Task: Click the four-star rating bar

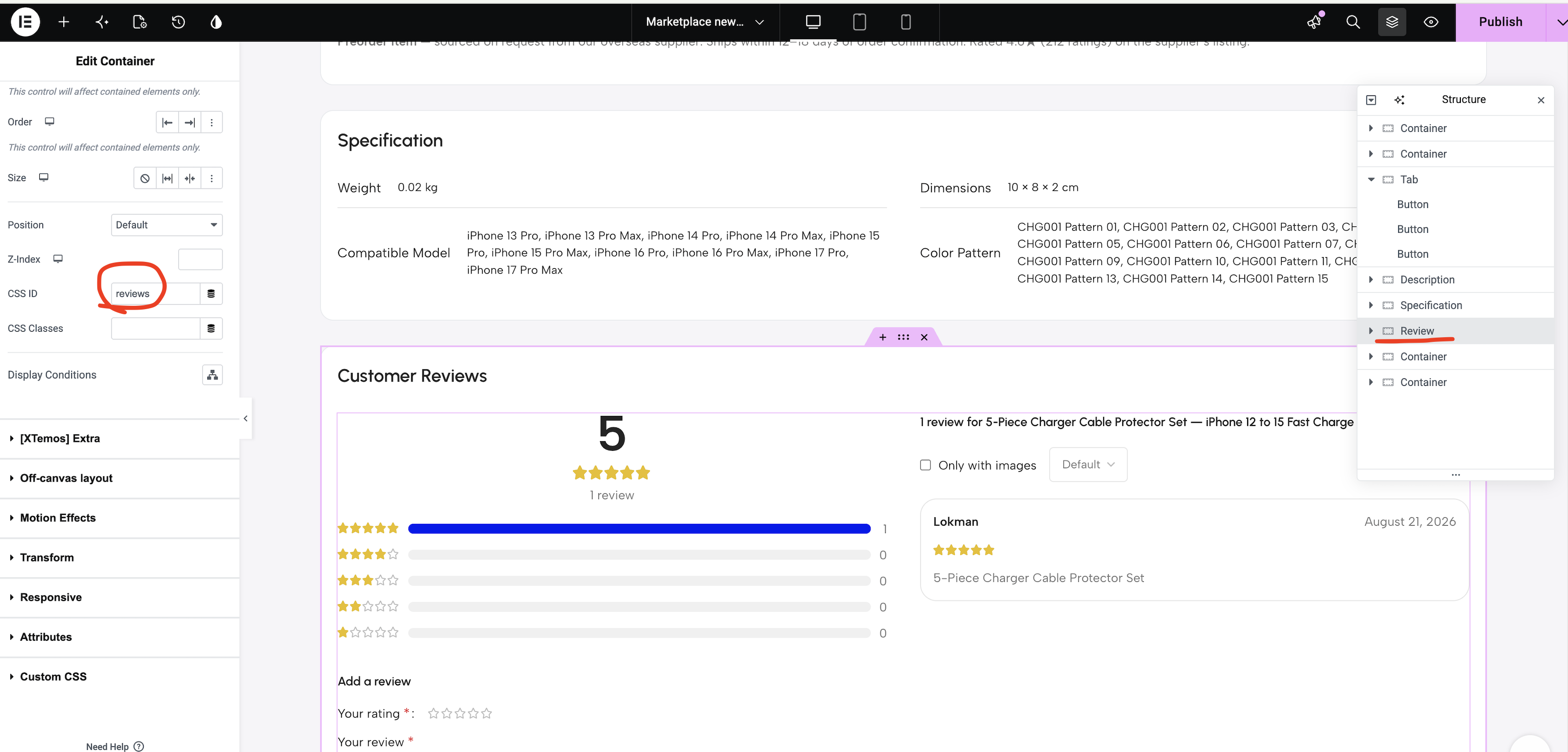Action: [x=639, y=555]
